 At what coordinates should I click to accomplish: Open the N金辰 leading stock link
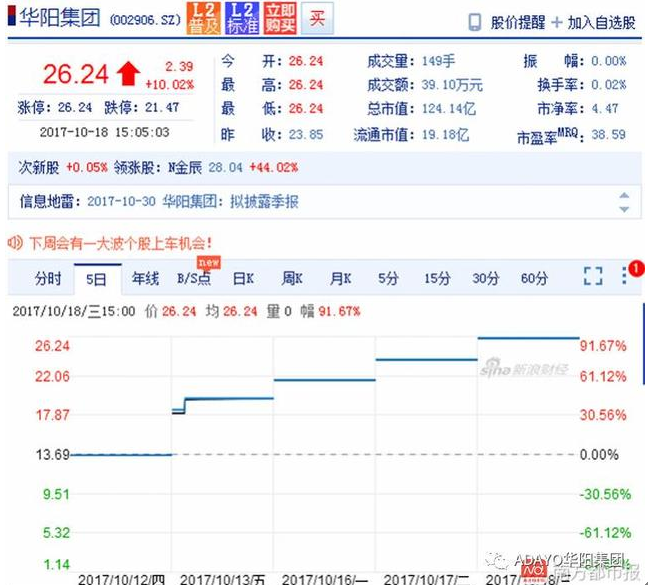(185, 168)
